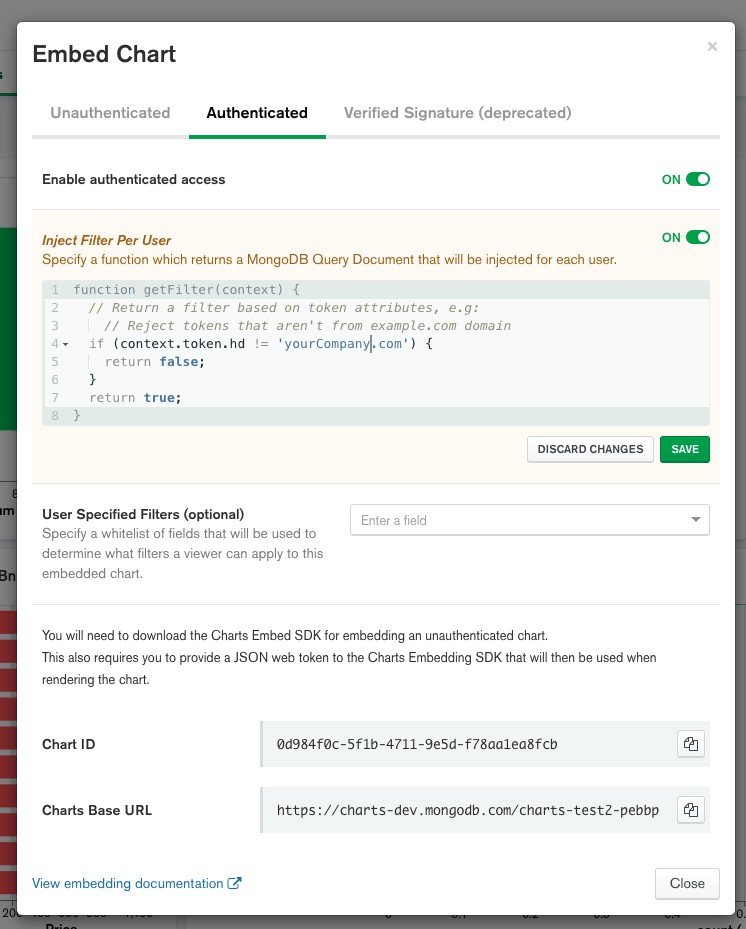Screen dimensions: 746x929
Task: Click the Embed Chart dialog title
Action: tap(104, 54)
